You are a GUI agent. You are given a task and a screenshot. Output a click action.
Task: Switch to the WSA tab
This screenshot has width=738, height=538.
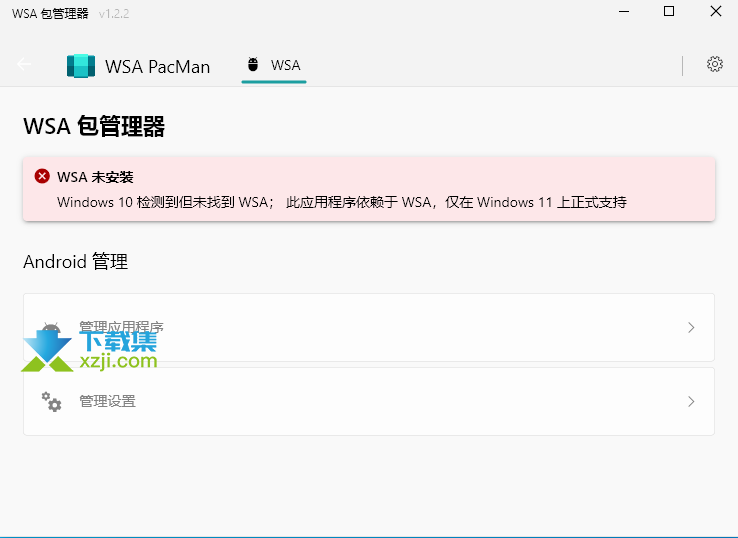(x=274, y=66)
